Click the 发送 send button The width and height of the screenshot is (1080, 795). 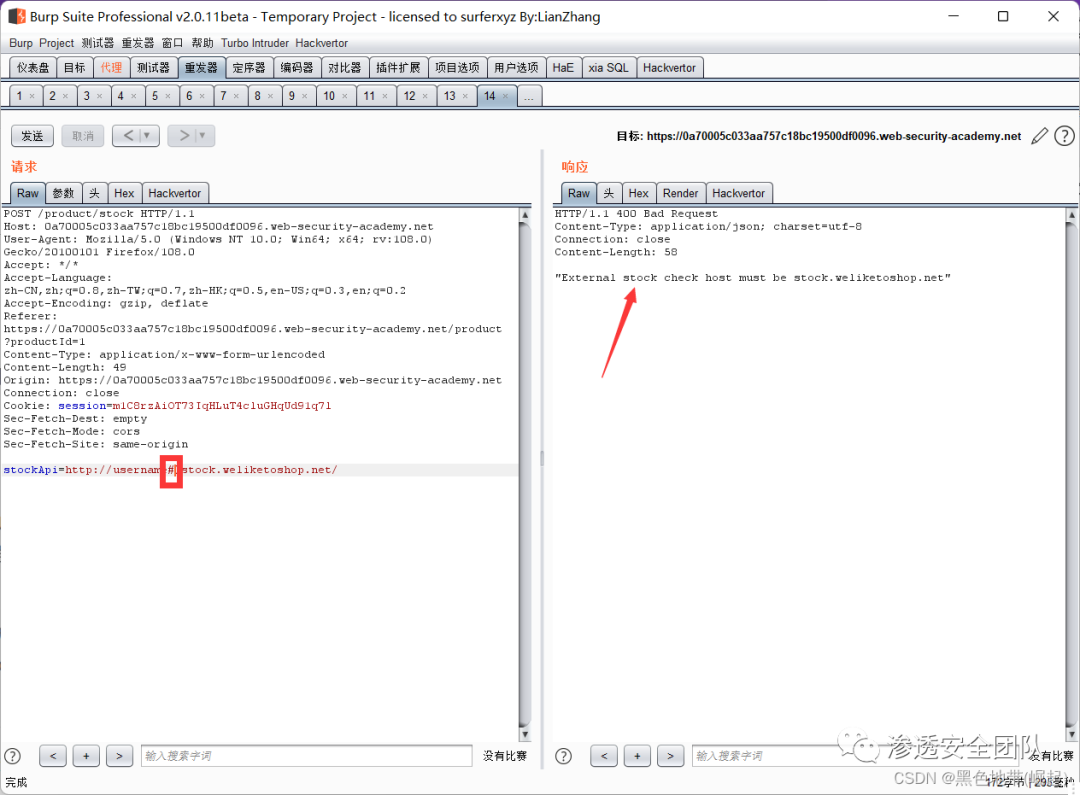click(x=32, y=136)
